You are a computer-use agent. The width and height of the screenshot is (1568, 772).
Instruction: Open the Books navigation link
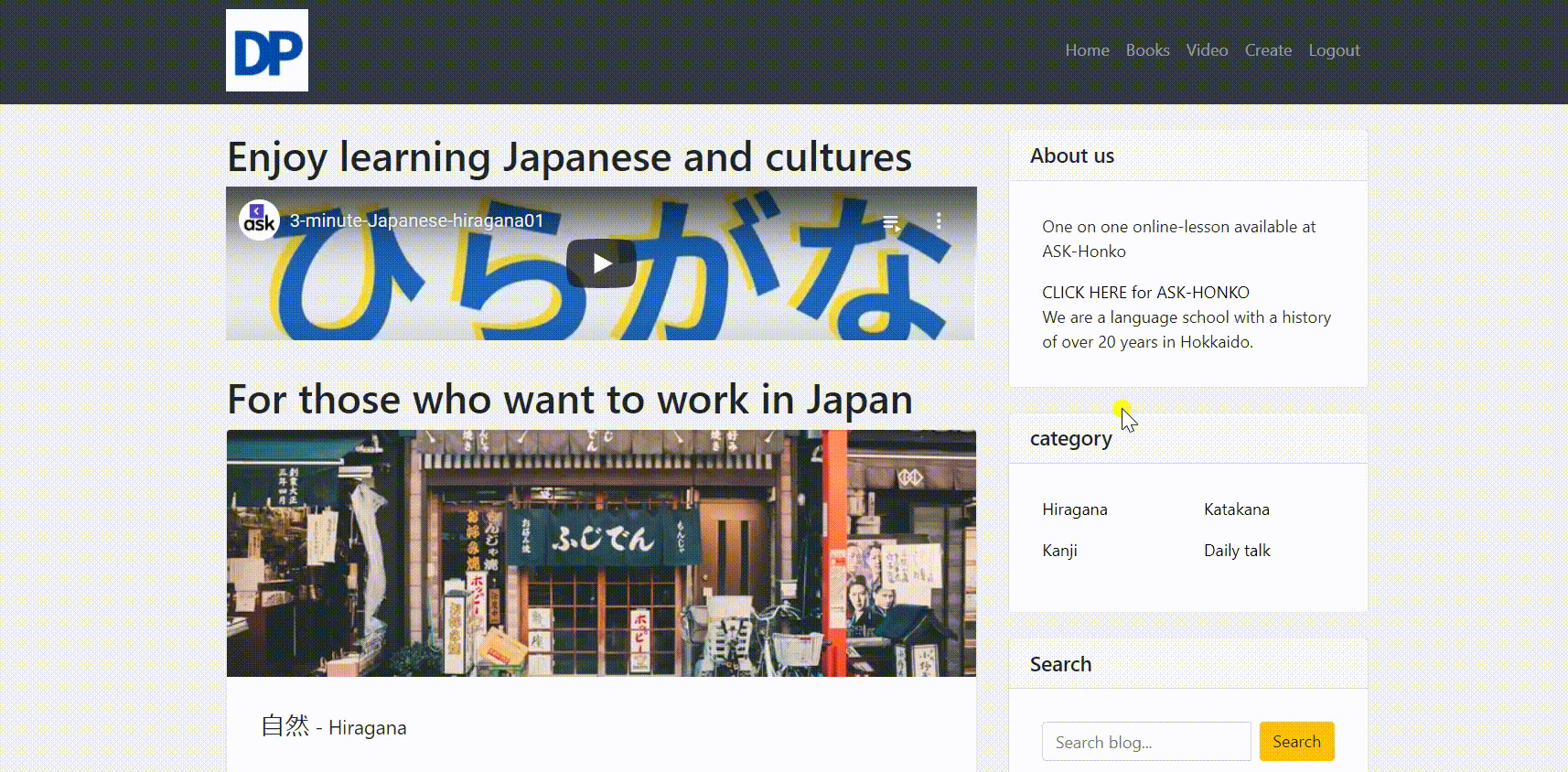(x=1147, y=50)
